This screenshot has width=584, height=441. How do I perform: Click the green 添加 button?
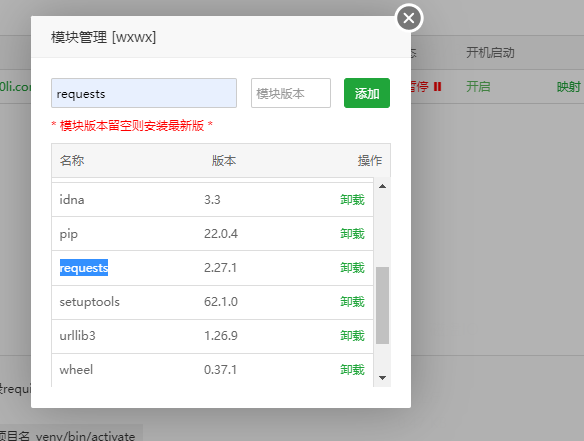coord(367,93)
